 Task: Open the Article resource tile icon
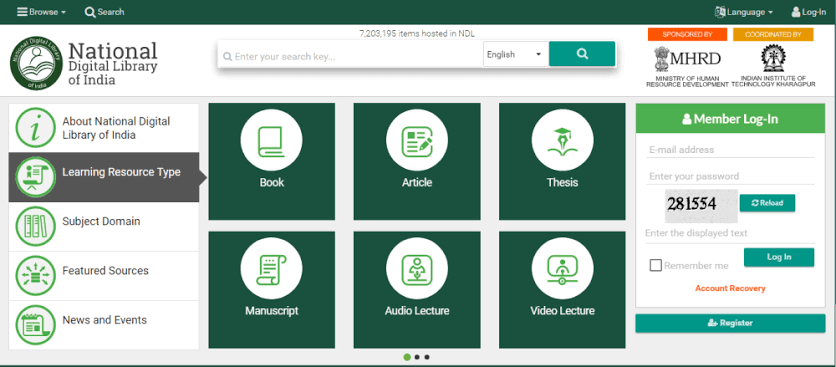417,140
